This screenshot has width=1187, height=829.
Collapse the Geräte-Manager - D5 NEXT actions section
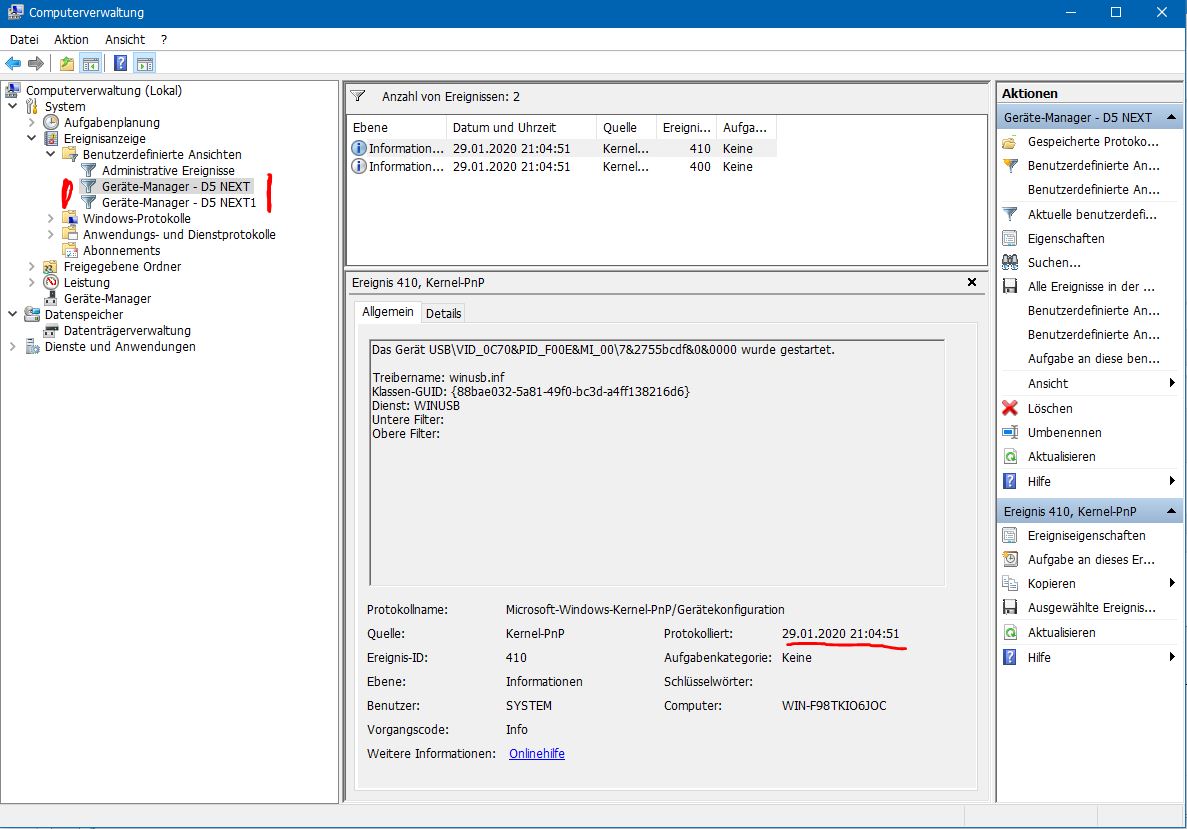point(1171,117)
